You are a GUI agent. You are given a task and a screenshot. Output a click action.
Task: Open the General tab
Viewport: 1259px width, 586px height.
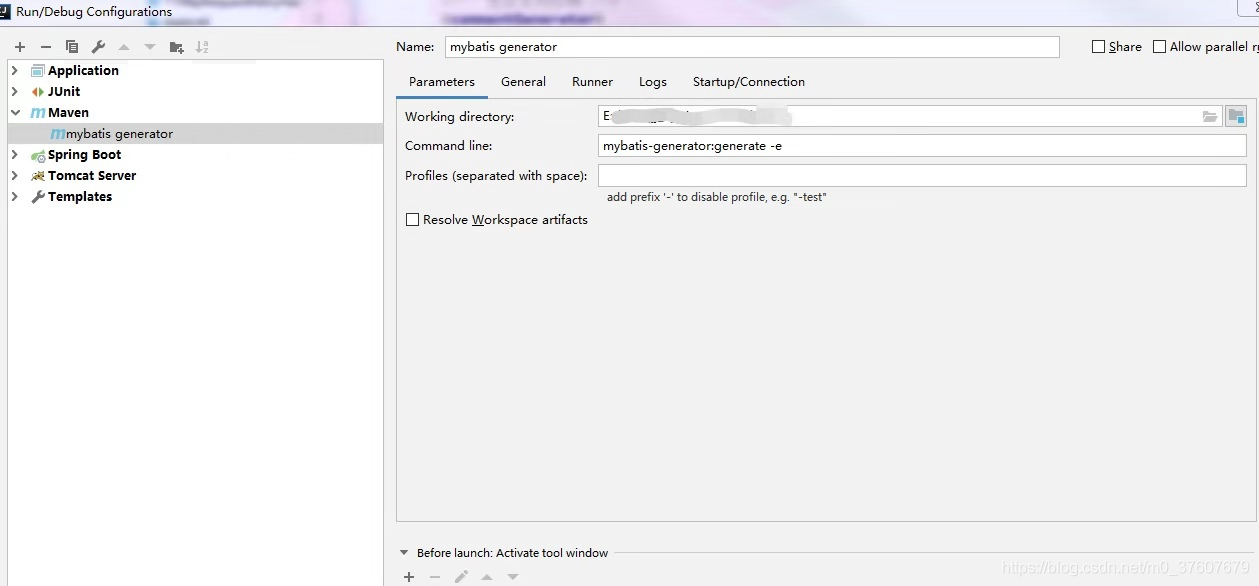(x=524, y=82)
